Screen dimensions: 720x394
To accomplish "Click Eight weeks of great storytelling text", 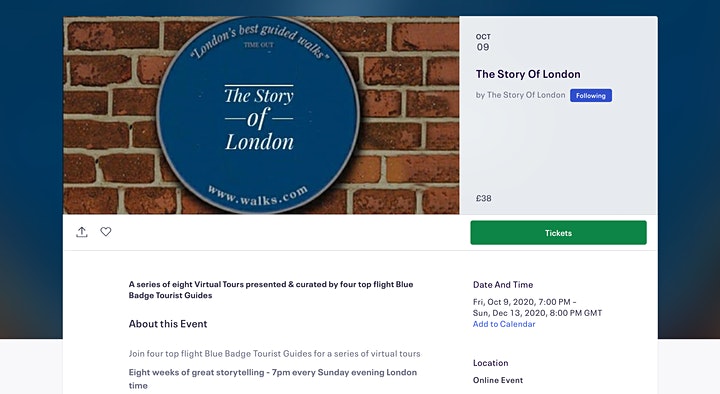I will [273, 379].
